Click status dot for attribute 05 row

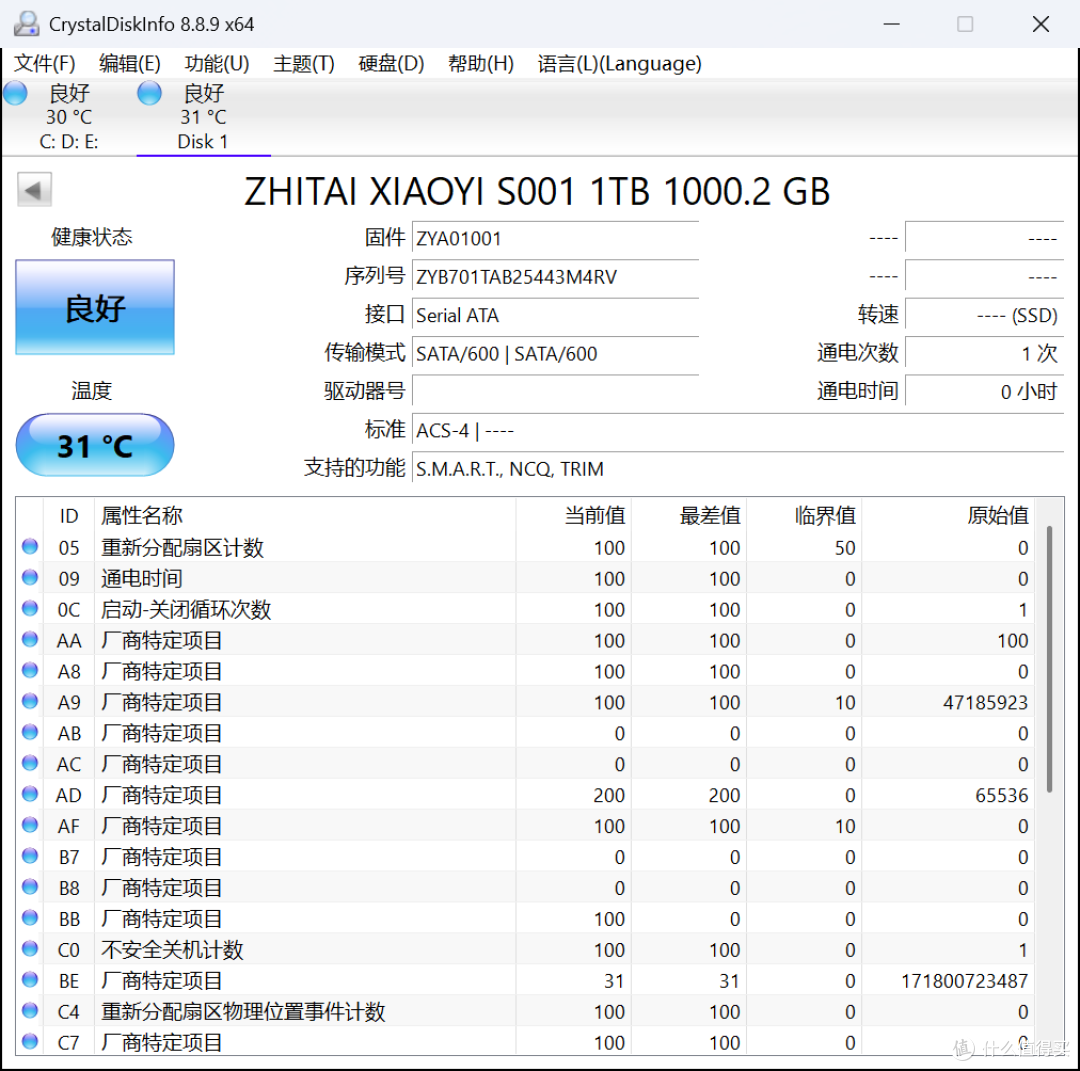point(30,547)
